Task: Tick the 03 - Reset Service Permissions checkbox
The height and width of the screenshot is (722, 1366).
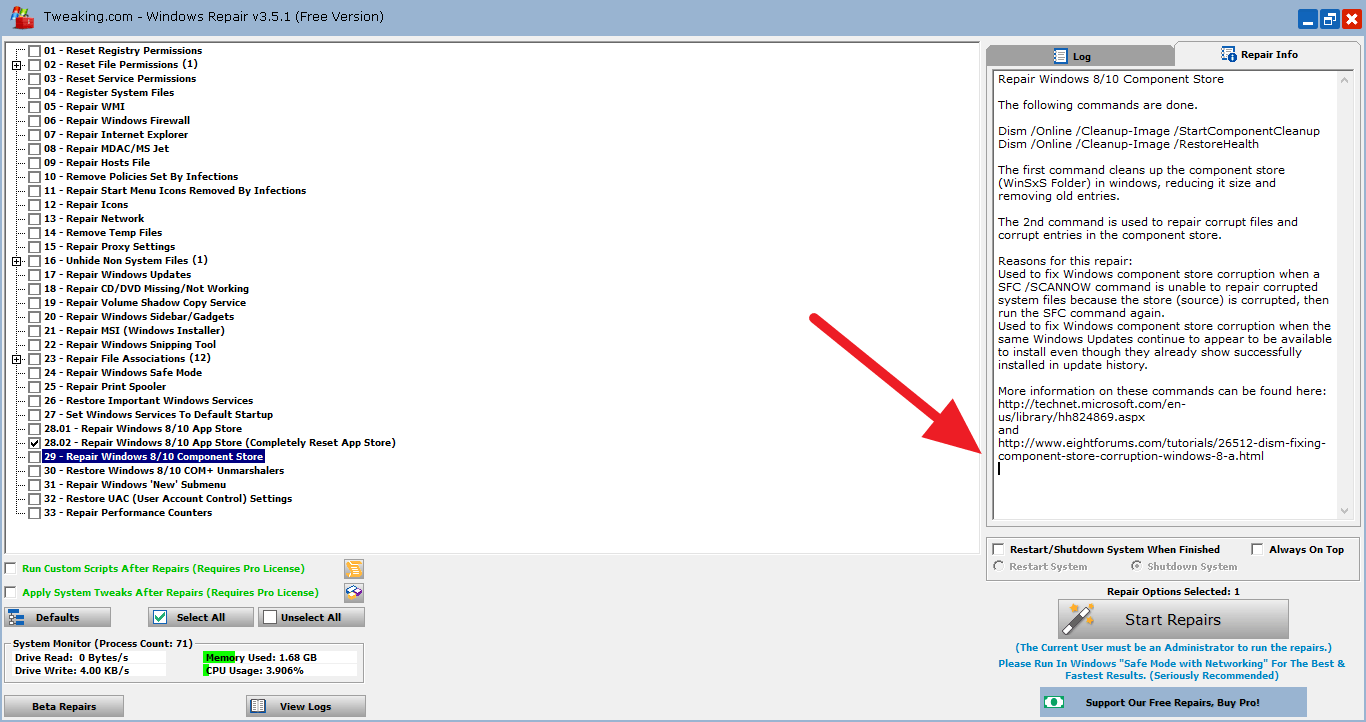Action: coord(35,79)
